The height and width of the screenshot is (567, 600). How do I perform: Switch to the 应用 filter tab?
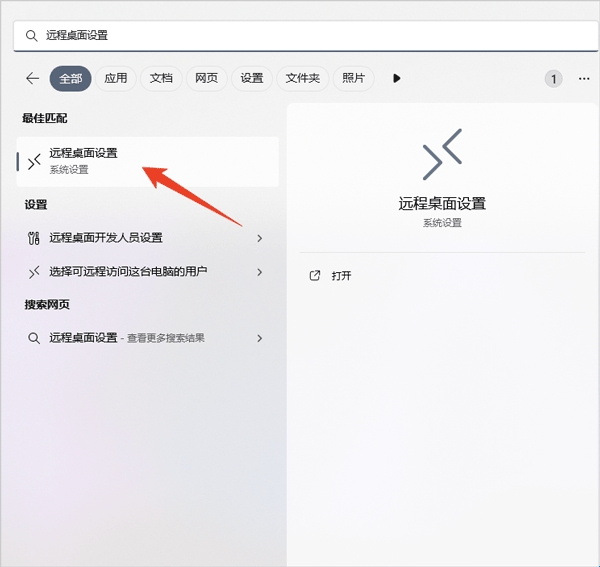pos(116,78)
